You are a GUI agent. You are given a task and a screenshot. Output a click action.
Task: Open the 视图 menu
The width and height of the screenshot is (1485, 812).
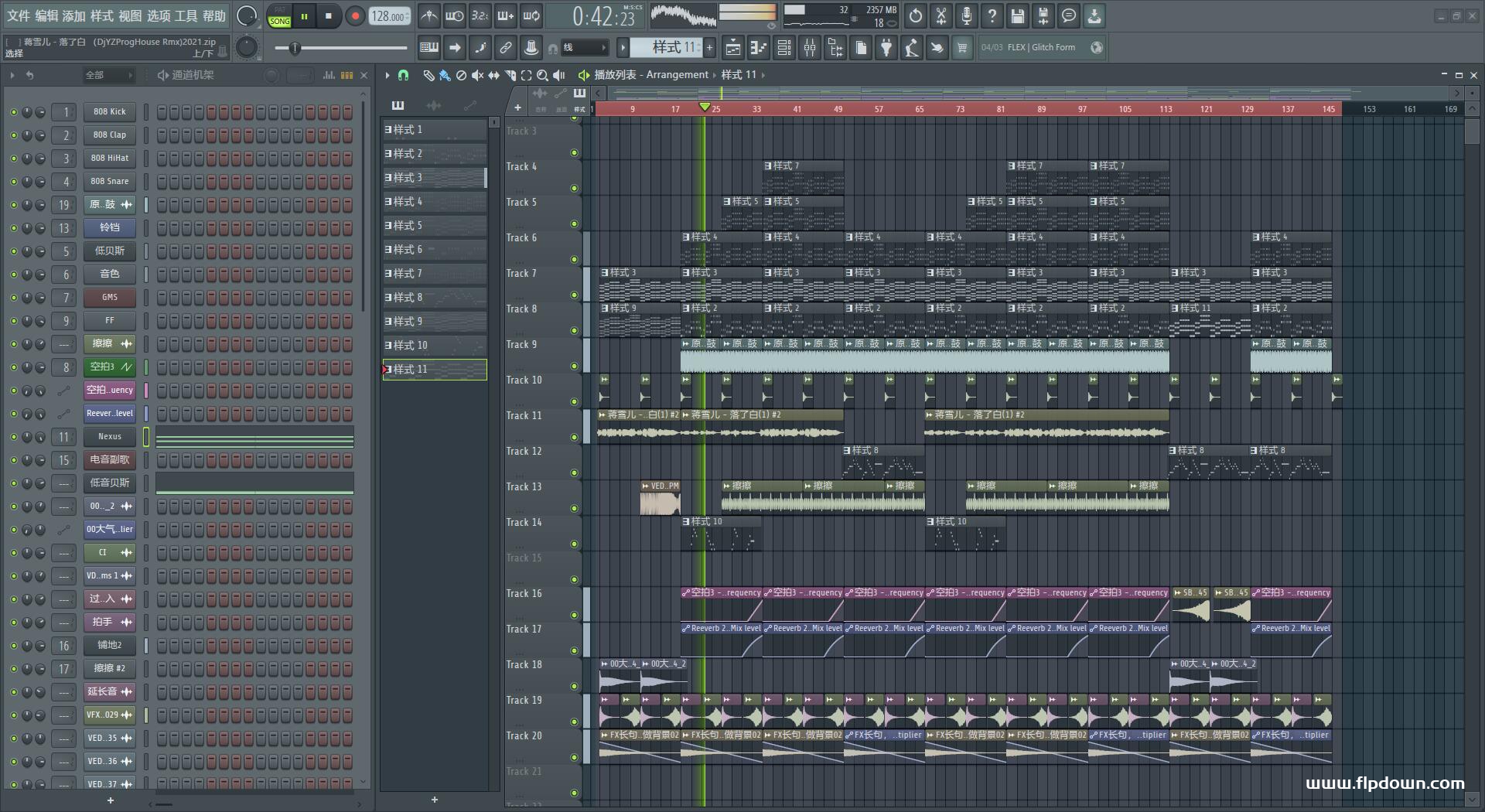pos(130,15)
